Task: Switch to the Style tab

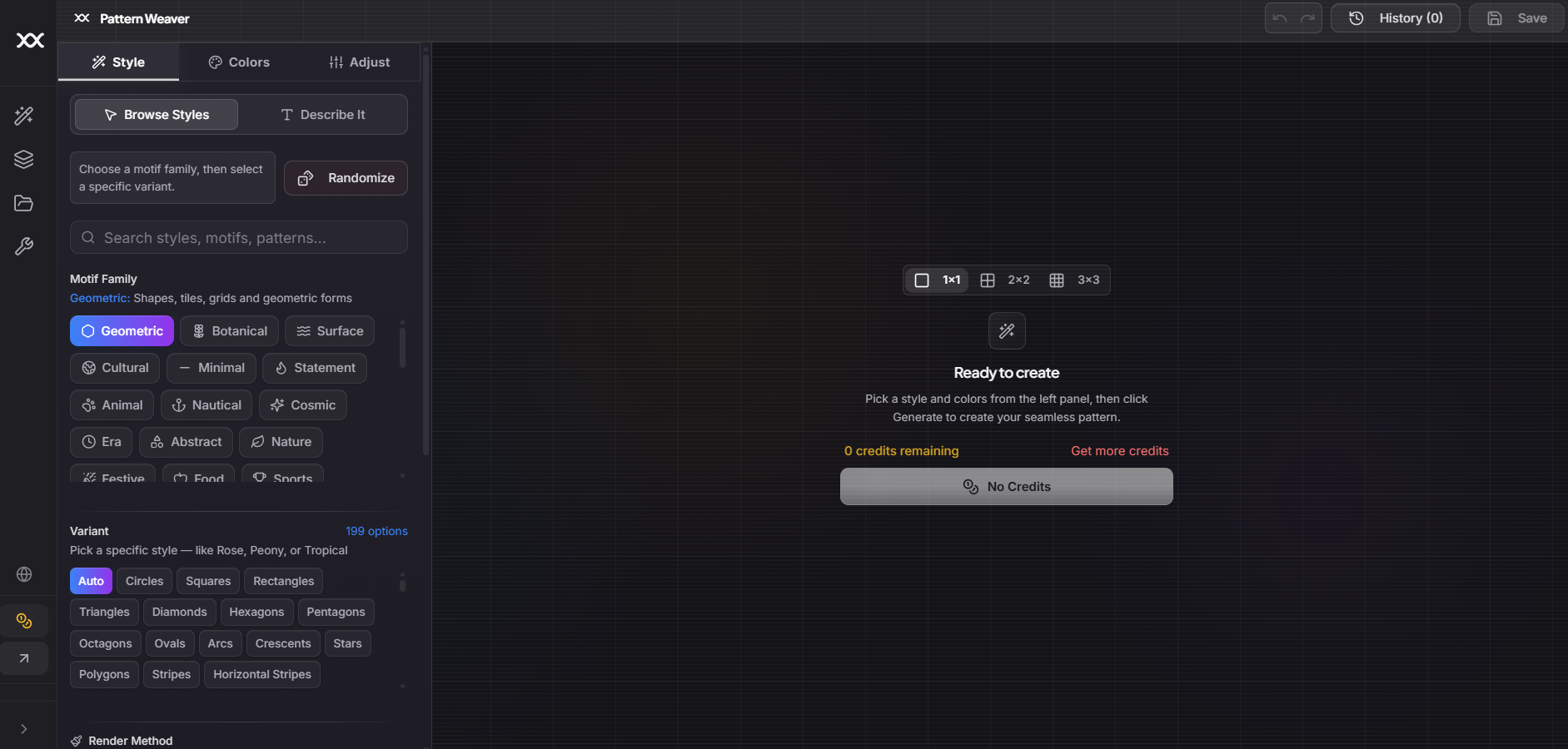Action: 118,62
